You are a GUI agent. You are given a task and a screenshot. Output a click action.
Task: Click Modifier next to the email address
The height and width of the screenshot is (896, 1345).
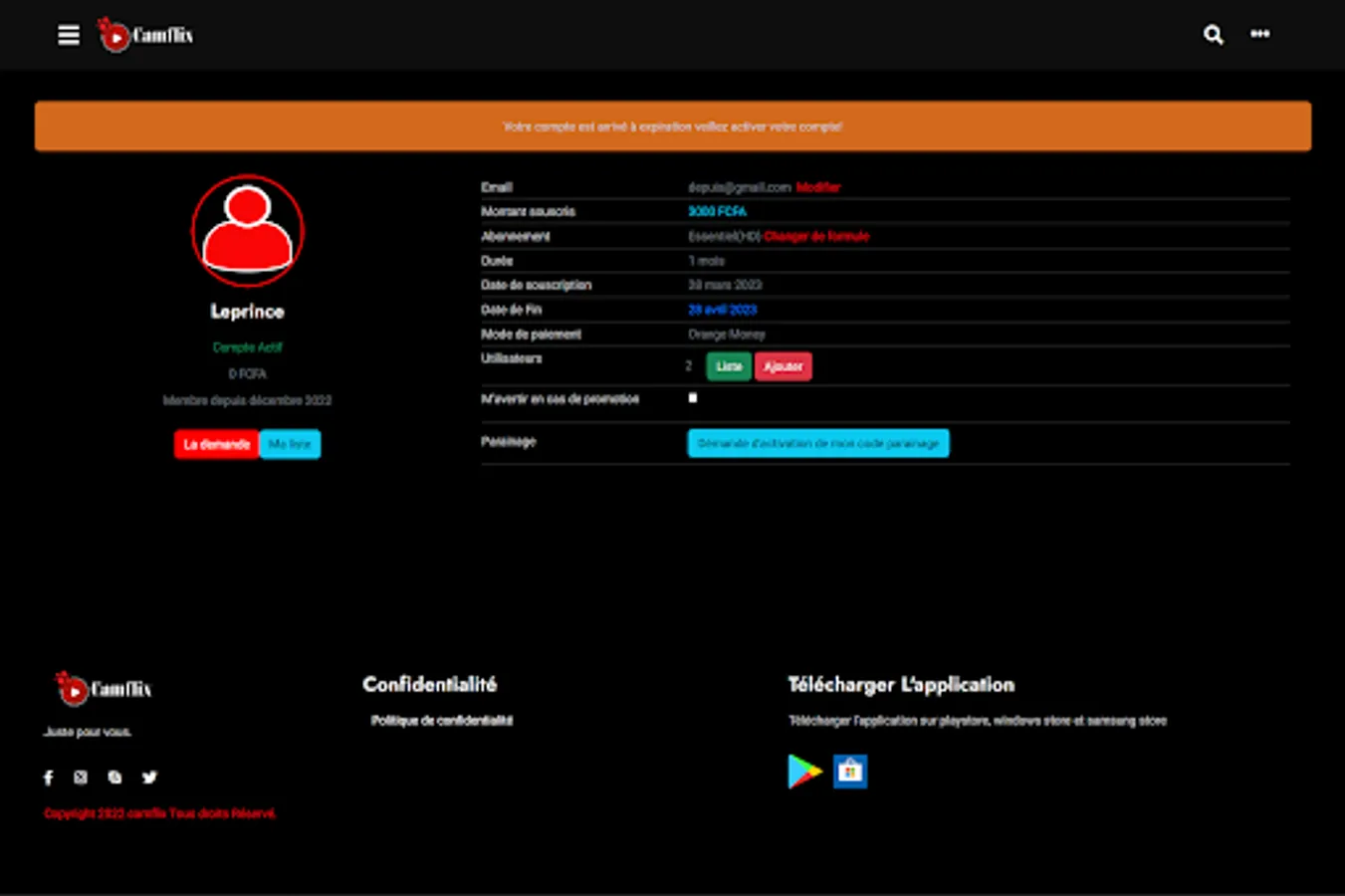(818, 187)
